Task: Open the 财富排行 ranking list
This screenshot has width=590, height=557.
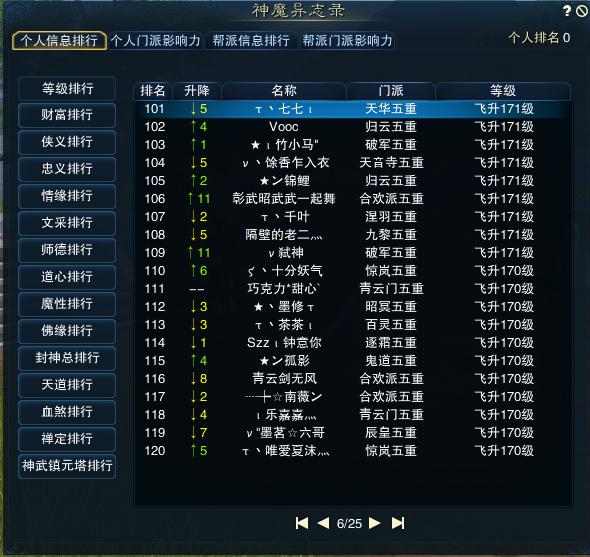Action: tap(67, 115)
